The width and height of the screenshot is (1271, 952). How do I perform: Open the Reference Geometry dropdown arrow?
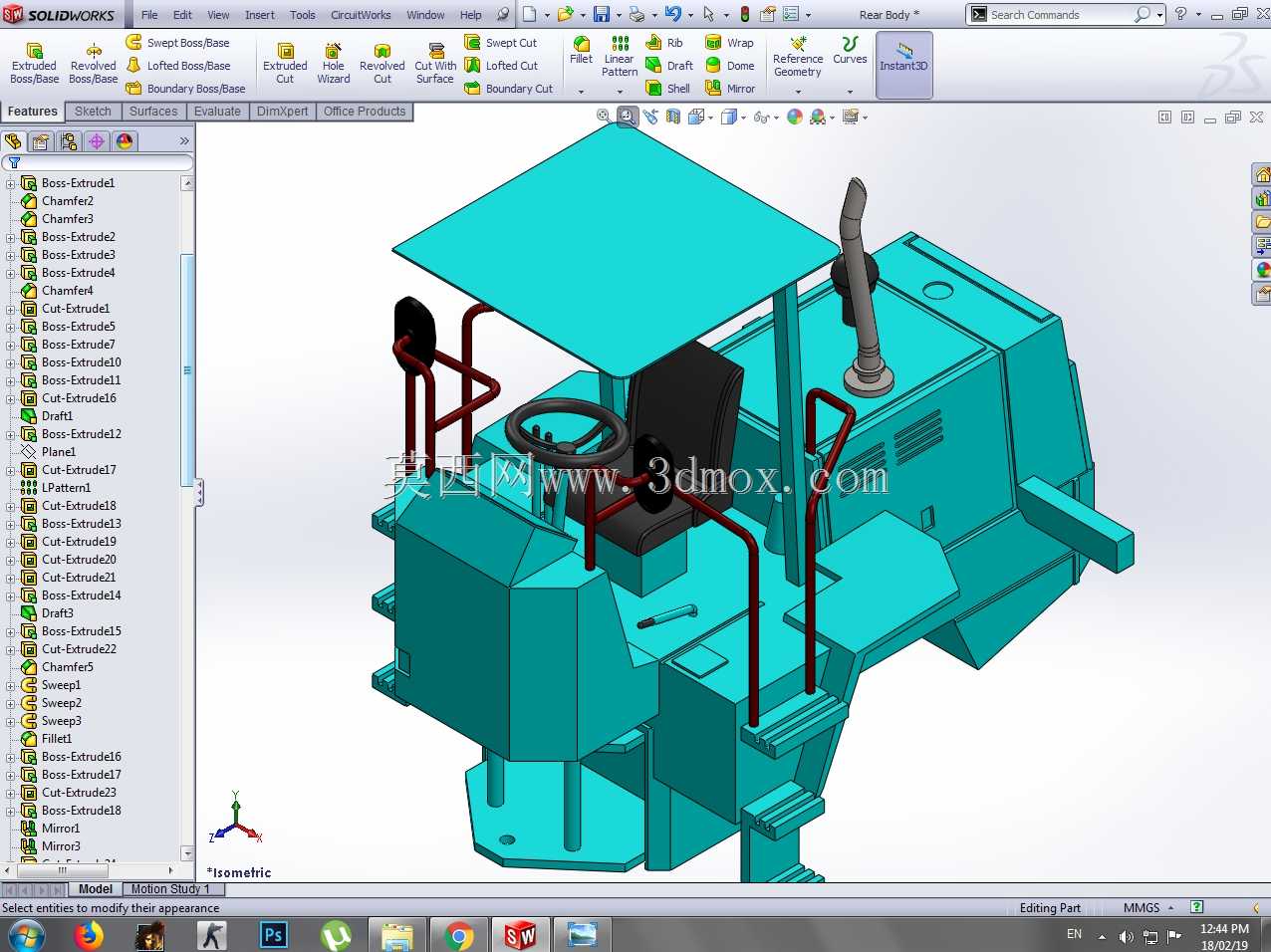[798, 92]
